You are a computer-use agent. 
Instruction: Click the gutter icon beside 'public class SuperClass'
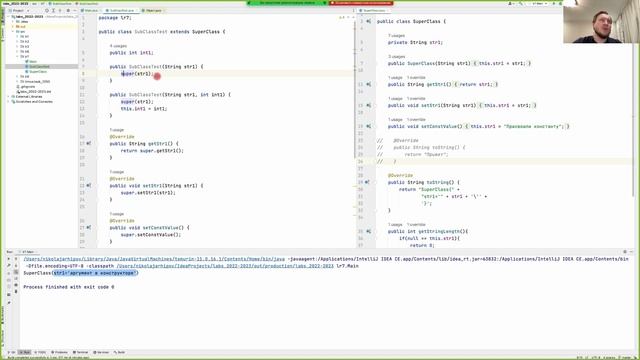pos(369,21)
